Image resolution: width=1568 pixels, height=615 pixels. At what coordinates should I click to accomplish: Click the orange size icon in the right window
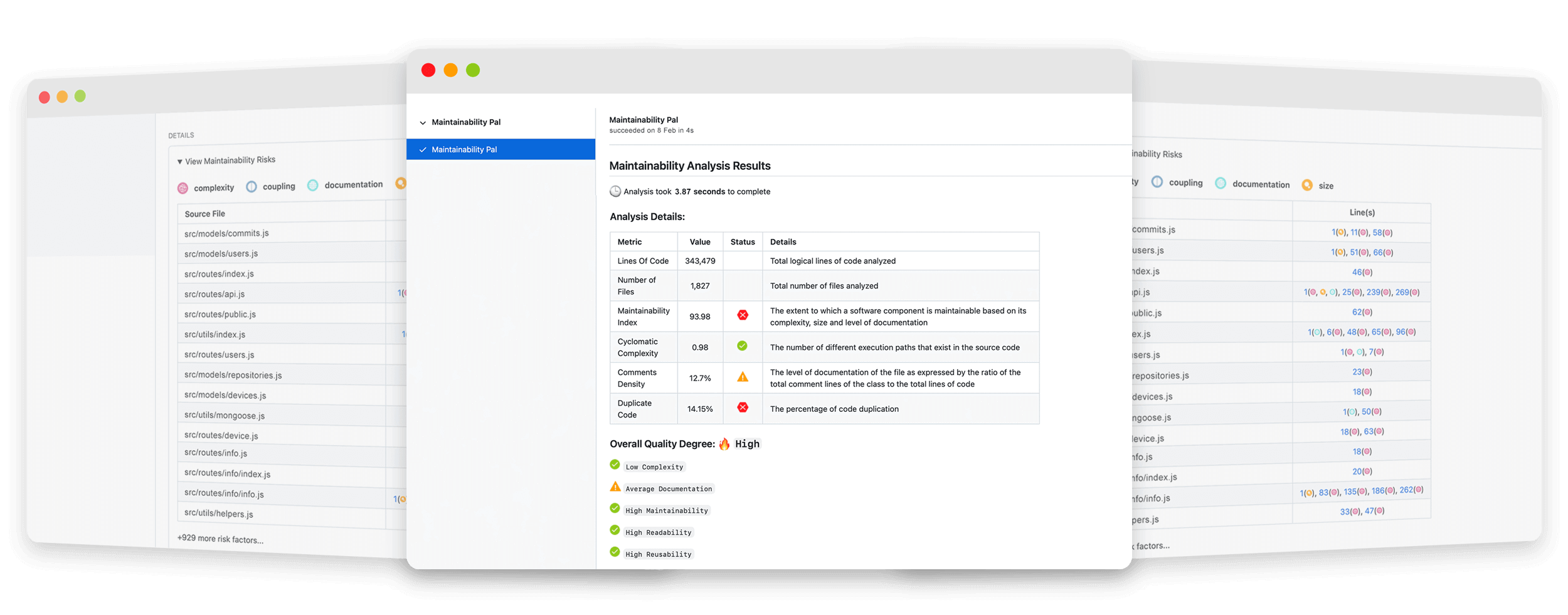[1307, 185]
